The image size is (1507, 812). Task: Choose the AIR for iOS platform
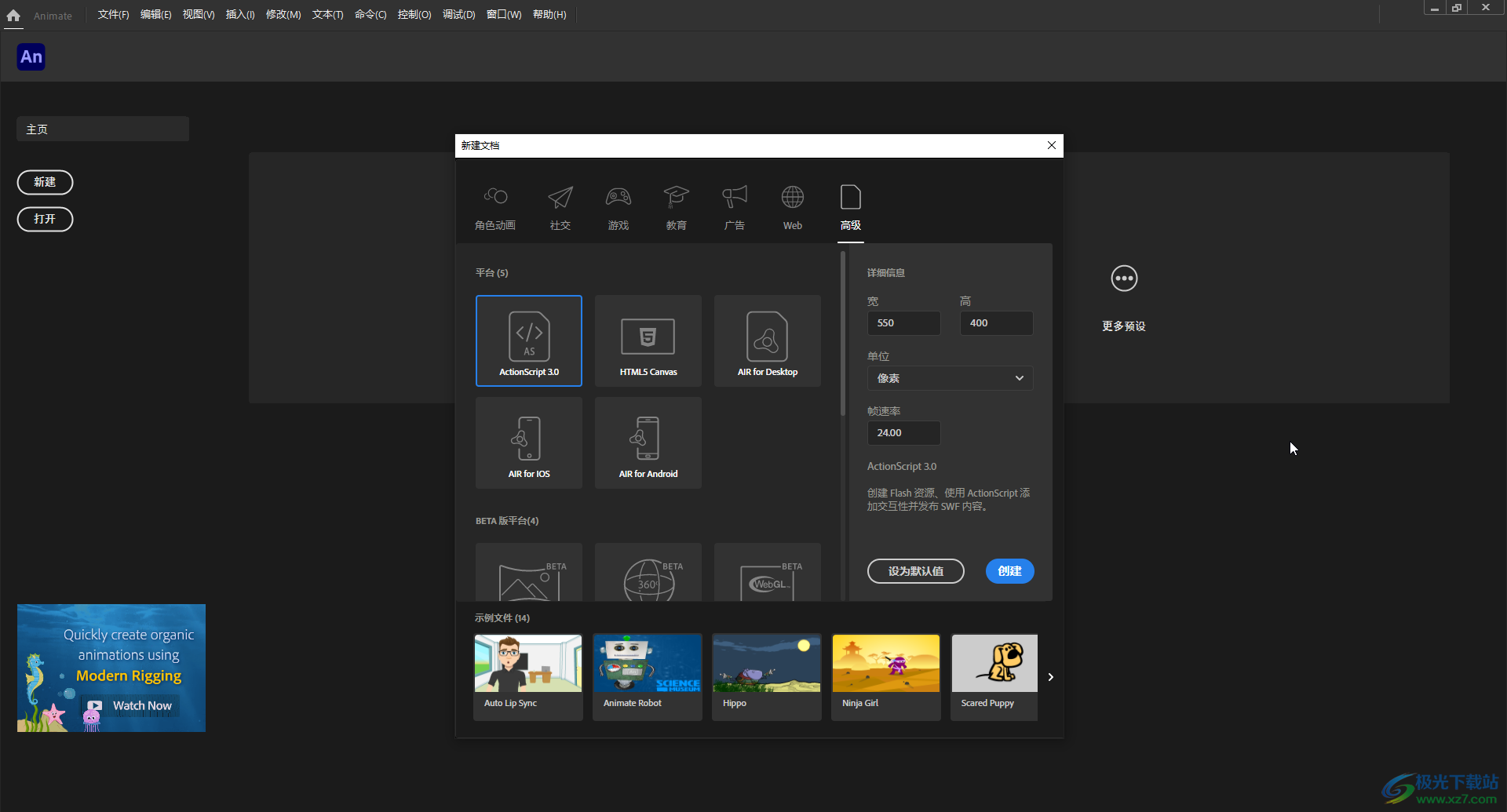pos(529,442)
